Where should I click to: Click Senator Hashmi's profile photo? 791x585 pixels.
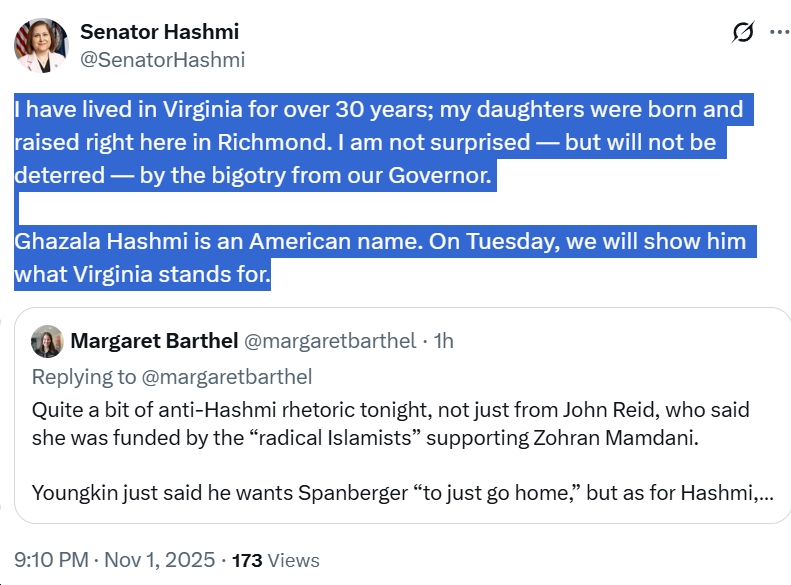(x=41, y=45)
